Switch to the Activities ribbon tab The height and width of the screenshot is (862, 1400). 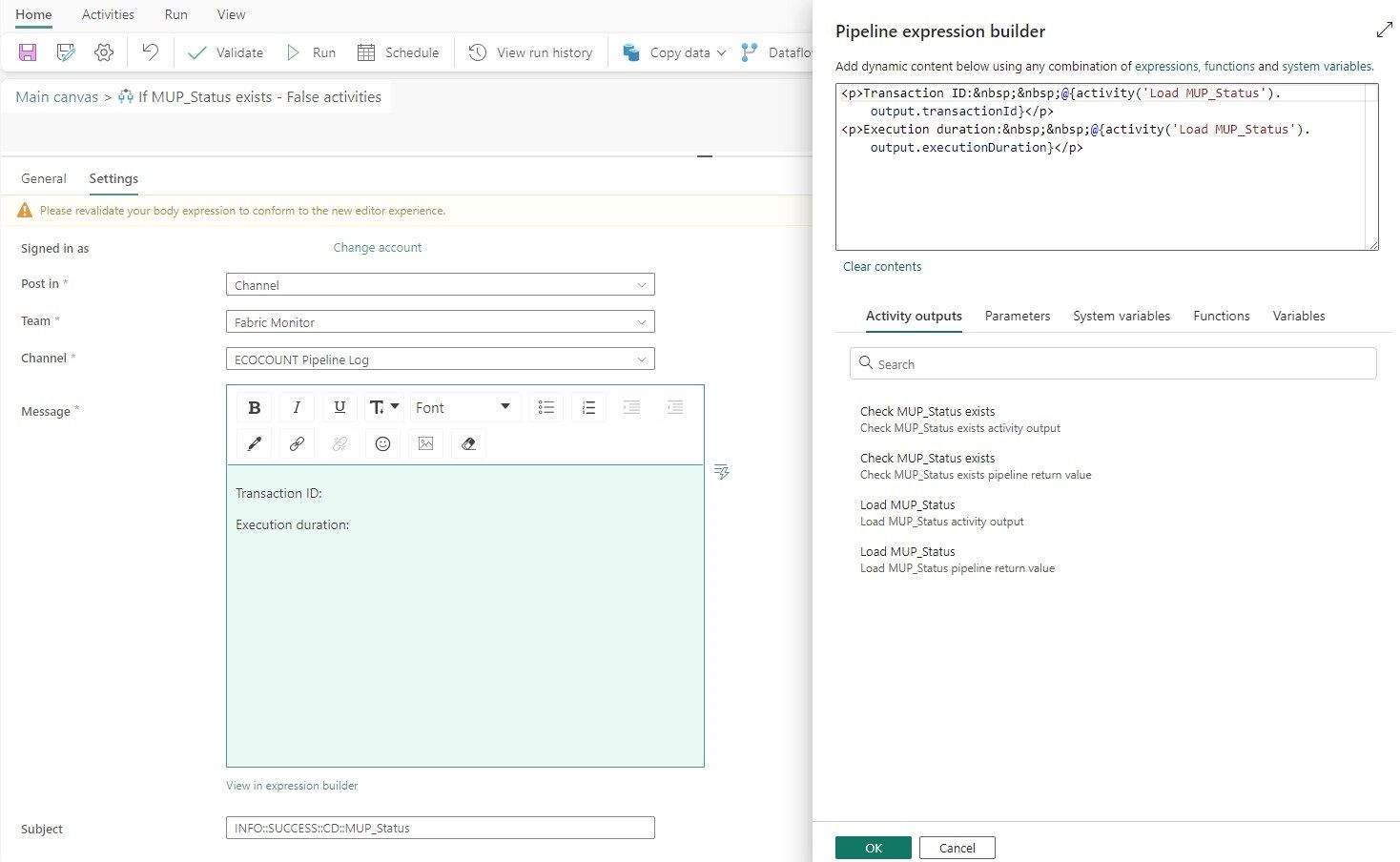[108, 14]
